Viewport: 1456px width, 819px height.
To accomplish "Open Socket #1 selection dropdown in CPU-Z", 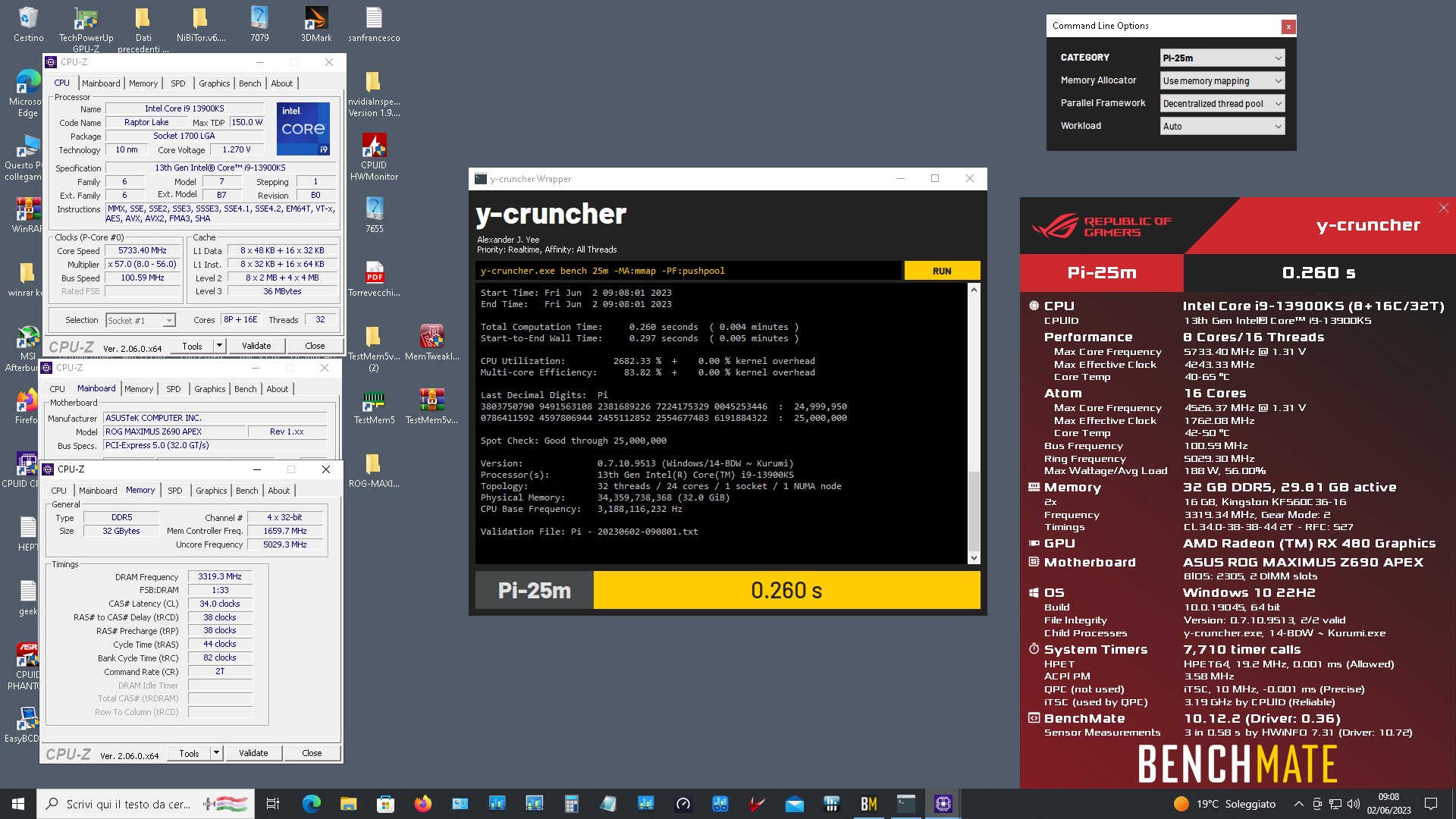I will 141,320.
